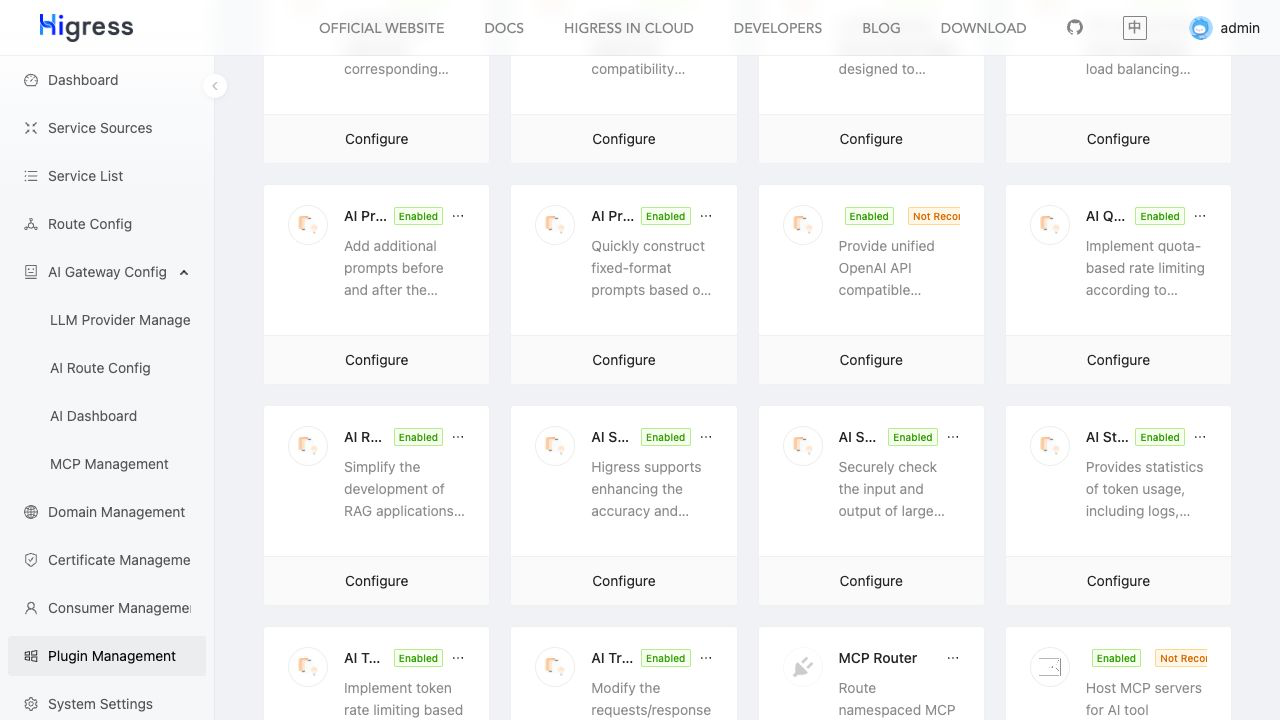Open more options for 'Securely check the input' card
The width and height of the screenshot is (1280, 720).
953,437
